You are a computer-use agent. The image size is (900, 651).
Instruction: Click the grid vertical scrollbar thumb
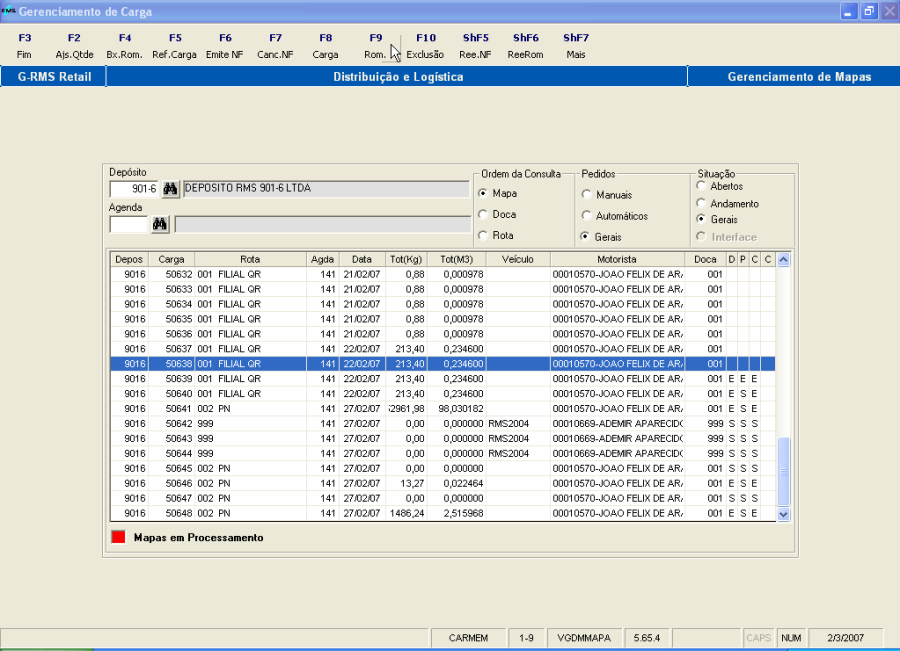pos(783,471)
